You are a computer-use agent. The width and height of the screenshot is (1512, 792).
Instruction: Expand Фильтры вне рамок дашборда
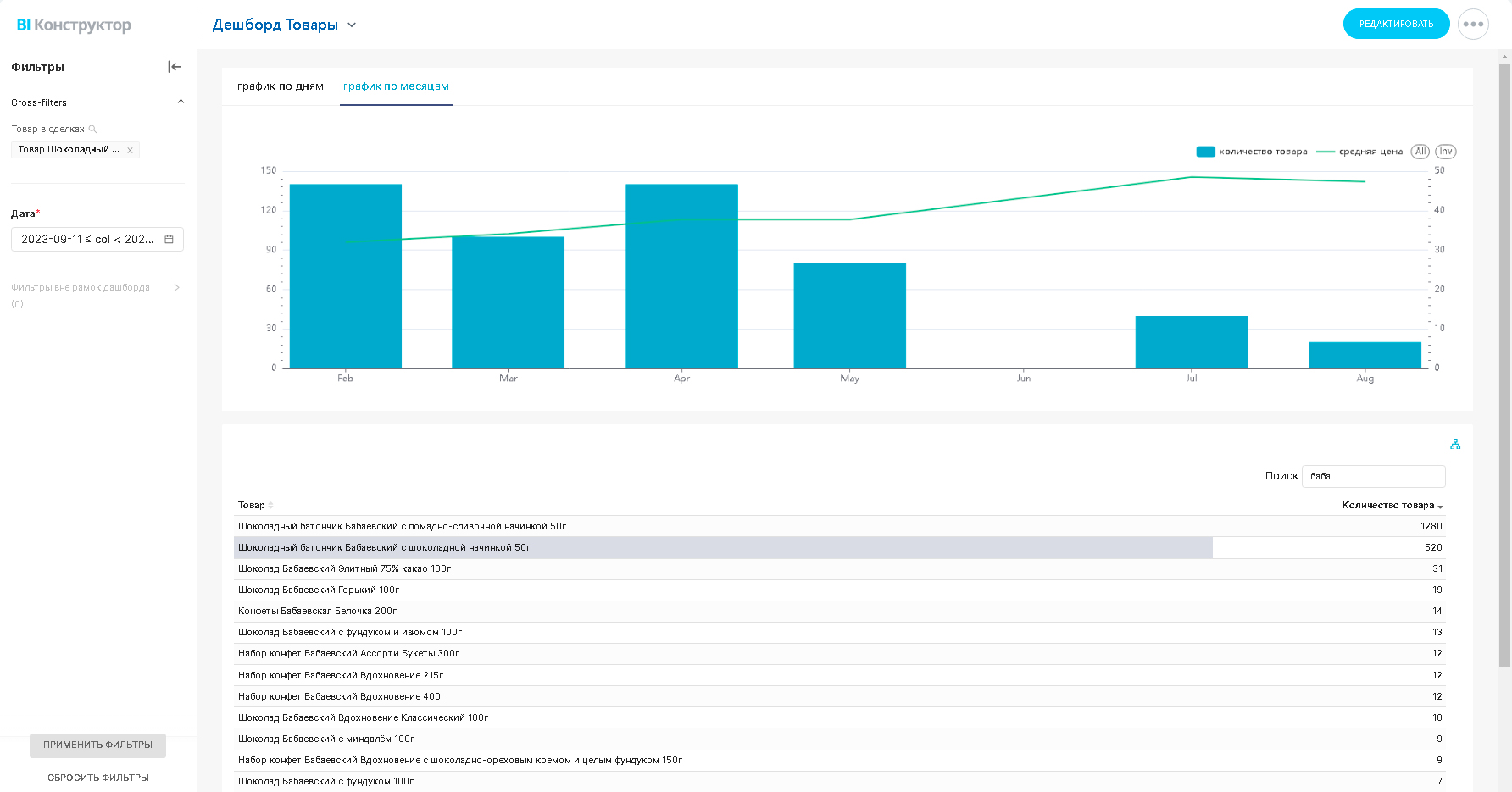point(176,287)
